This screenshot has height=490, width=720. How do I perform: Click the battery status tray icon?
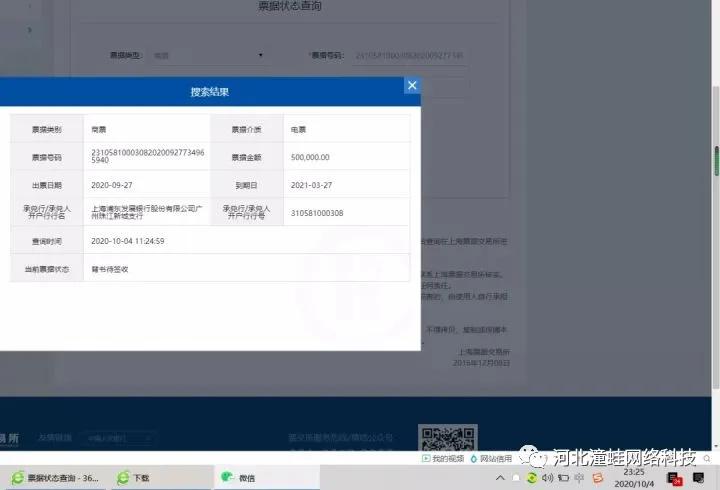coord(563,478)
